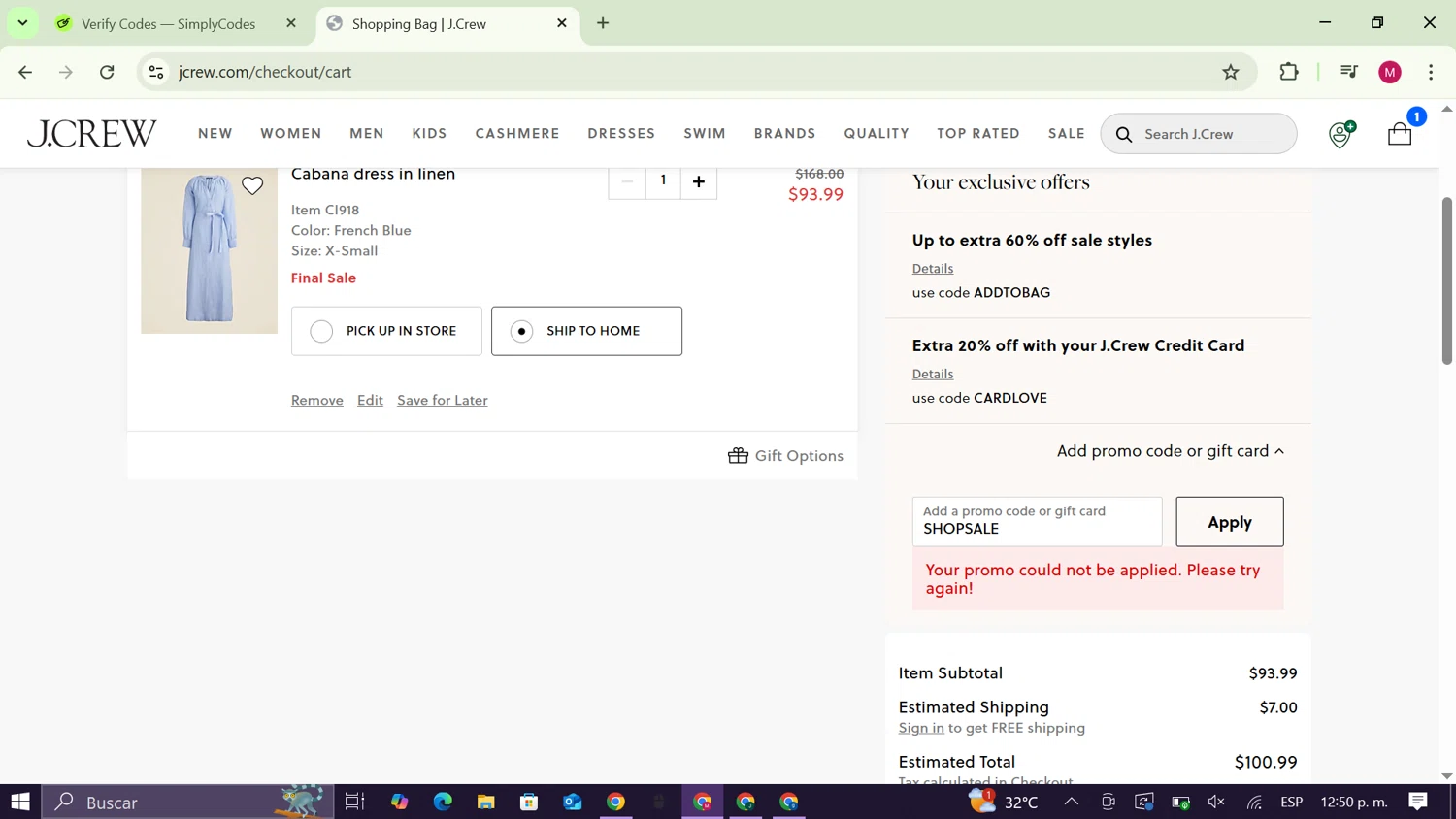Select Pick Up In Store option
The height and width of the screenshot is (819, 1456).
386,331
